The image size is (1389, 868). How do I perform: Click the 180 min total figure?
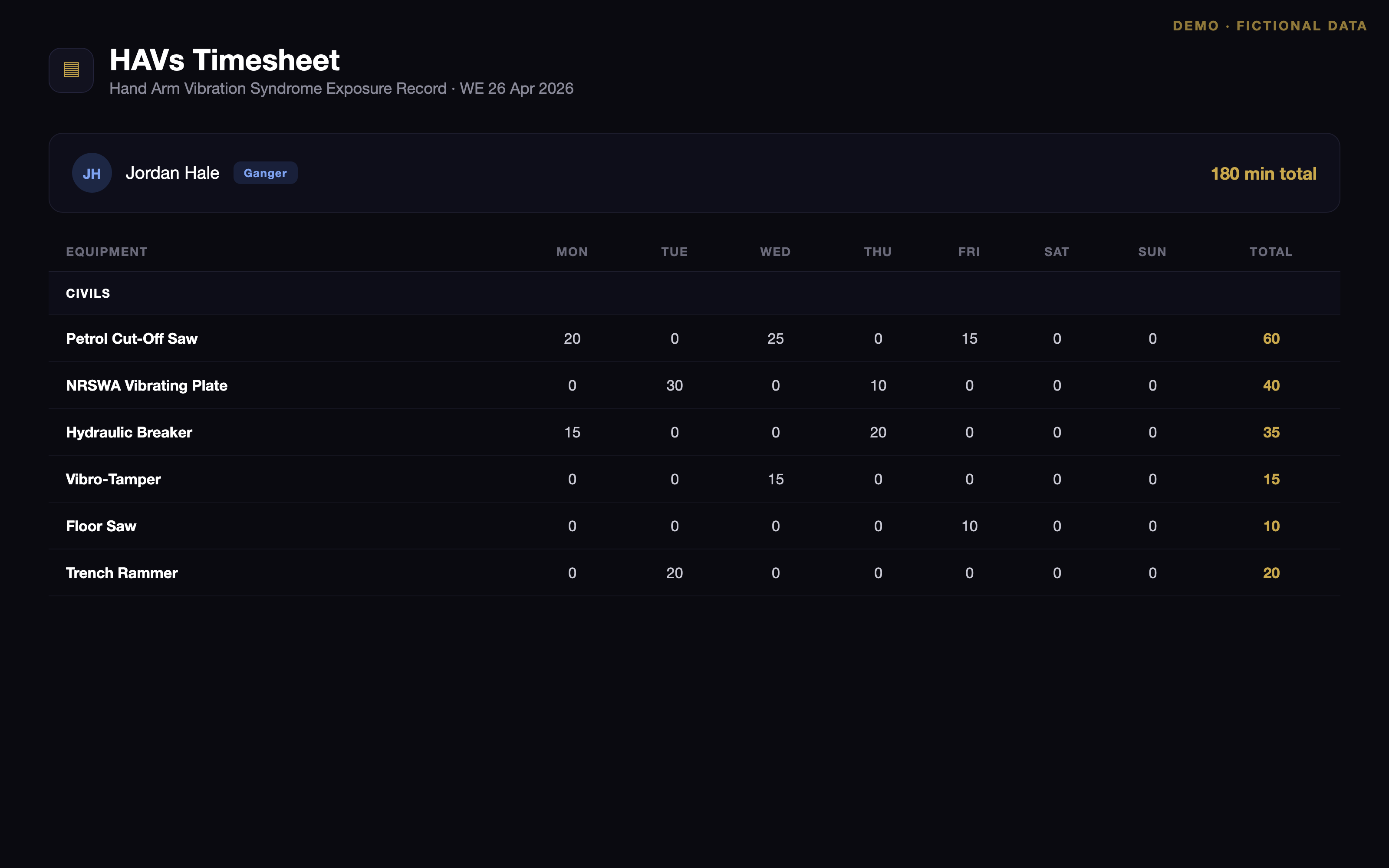1263,173
